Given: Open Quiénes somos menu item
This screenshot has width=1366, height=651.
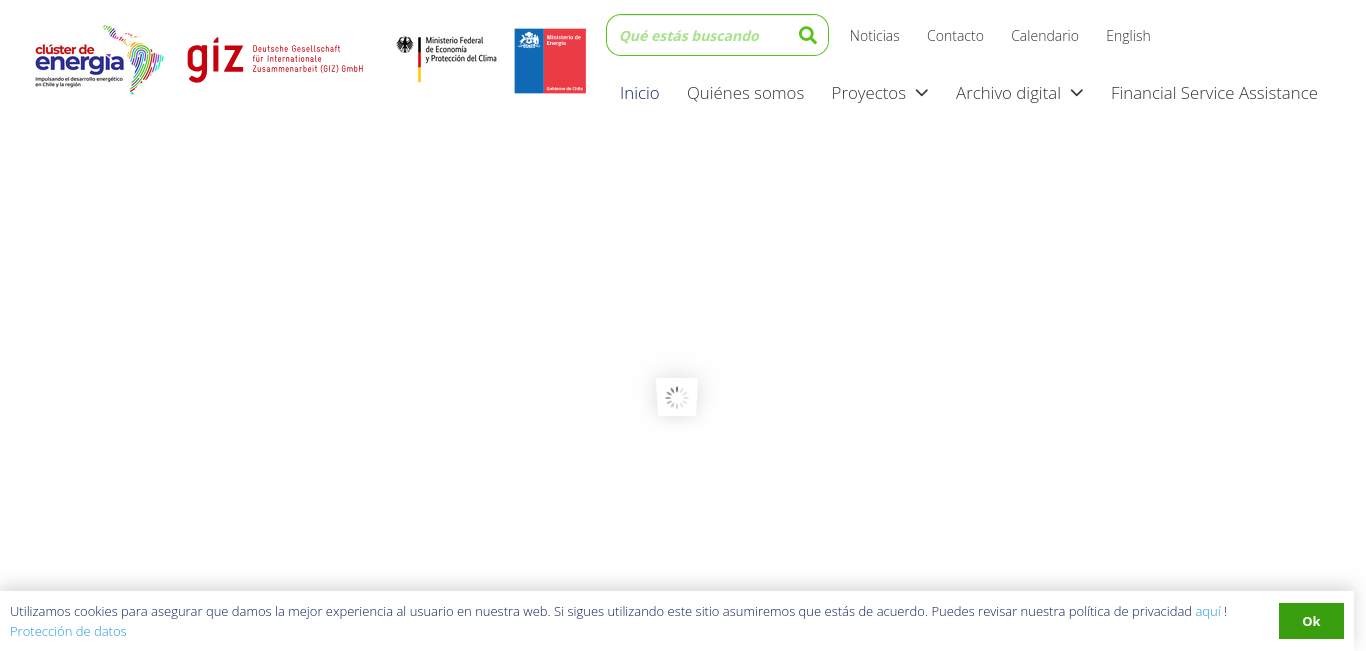Looking at the screenshot, I should pyautogui.click(x=745, y=93).
